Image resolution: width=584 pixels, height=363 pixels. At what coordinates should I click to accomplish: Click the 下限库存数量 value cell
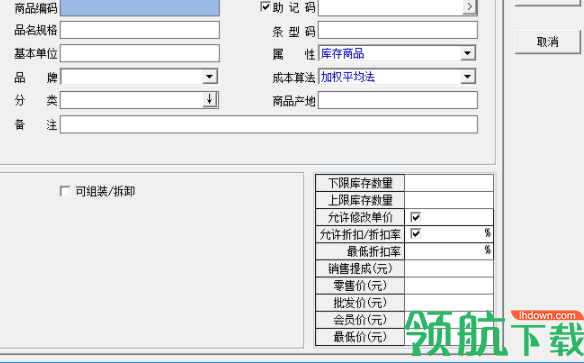449,183
